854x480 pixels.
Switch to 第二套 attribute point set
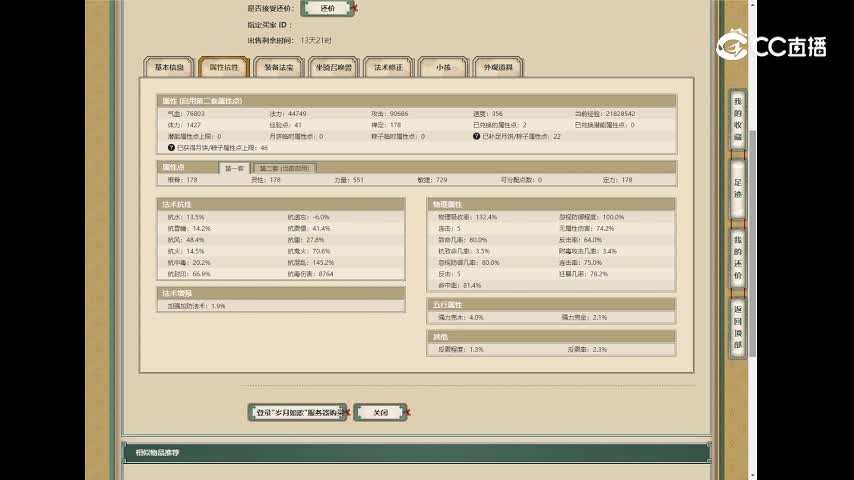(284, 168)
